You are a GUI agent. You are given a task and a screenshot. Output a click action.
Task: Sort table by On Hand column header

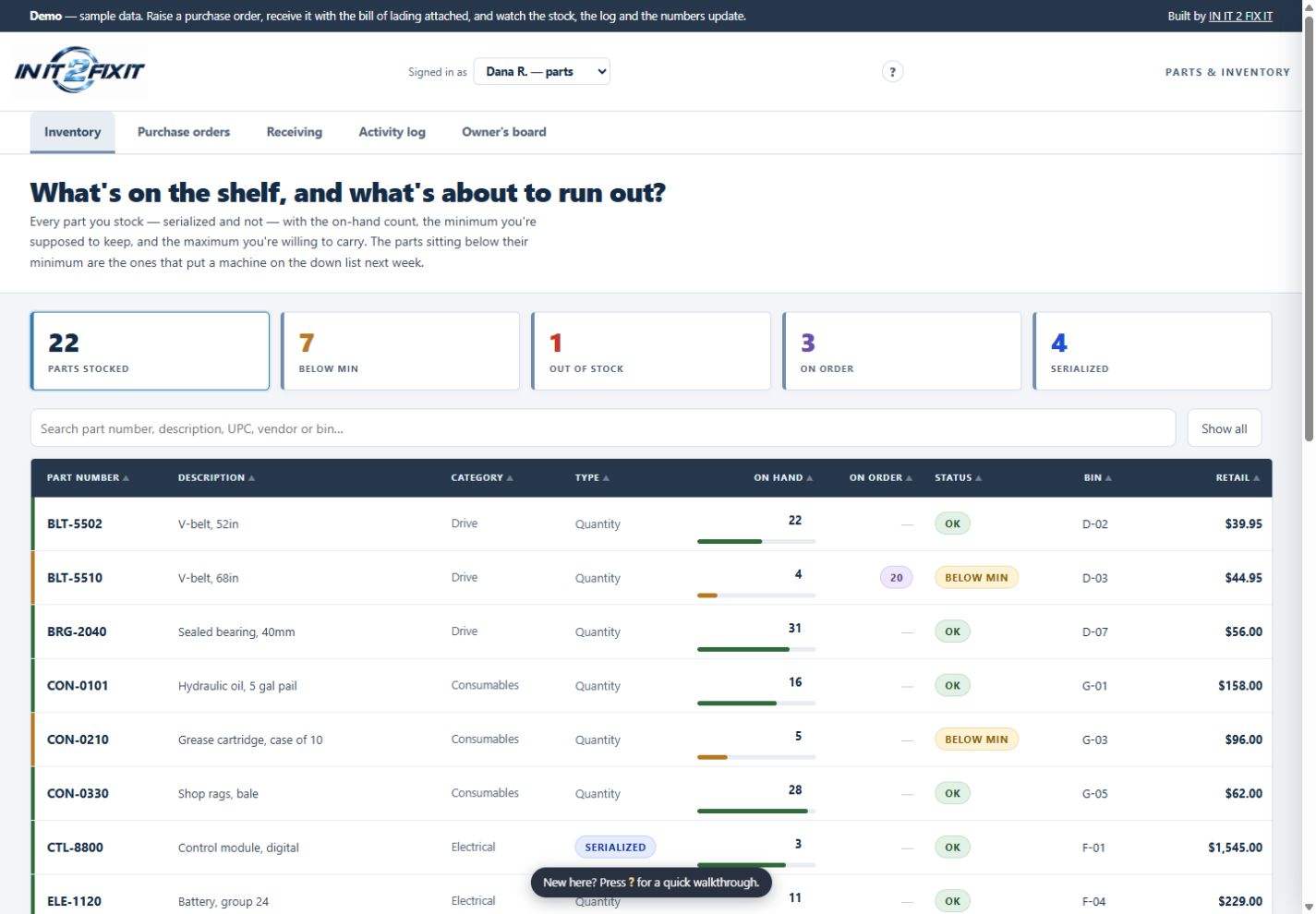(783, 477)
